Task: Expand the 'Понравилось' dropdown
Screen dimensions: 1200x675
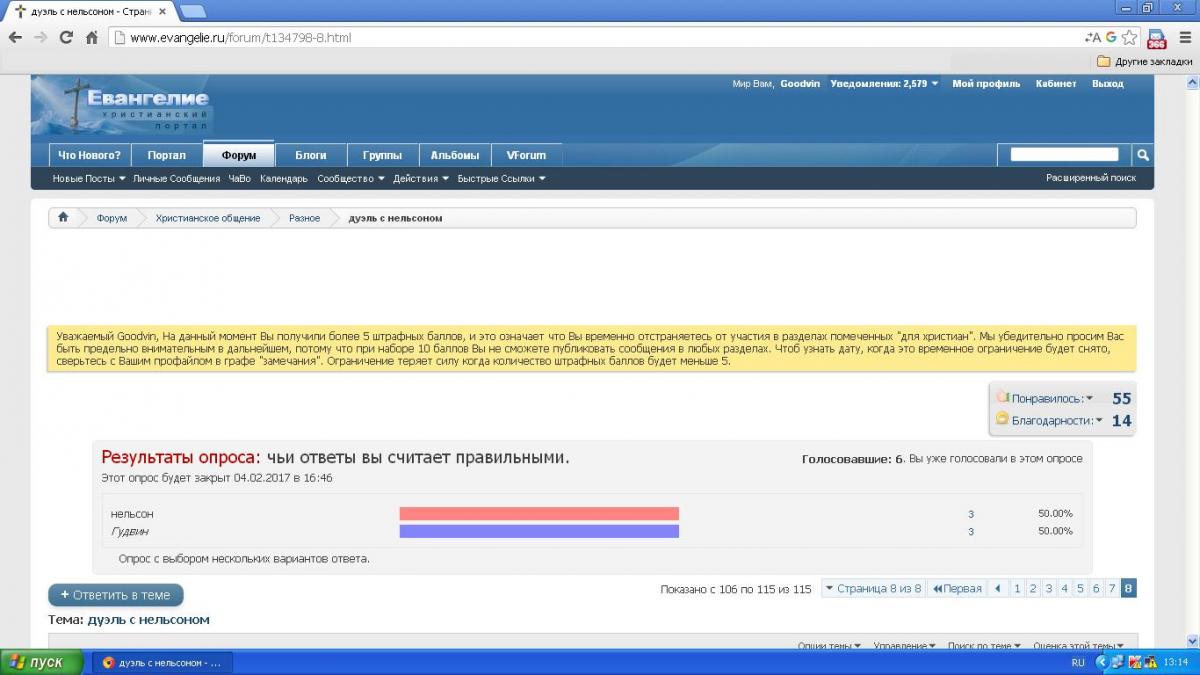Action: (1050, 398)
